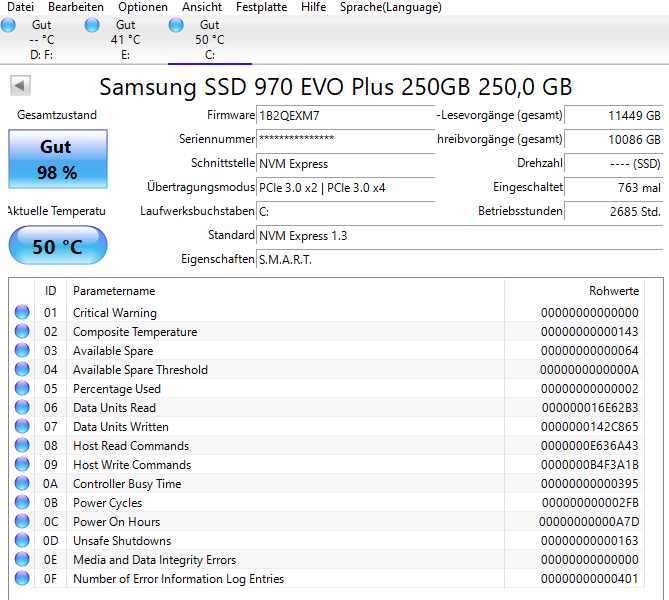Click status orb of Composite Temperature row

point(22,331)
